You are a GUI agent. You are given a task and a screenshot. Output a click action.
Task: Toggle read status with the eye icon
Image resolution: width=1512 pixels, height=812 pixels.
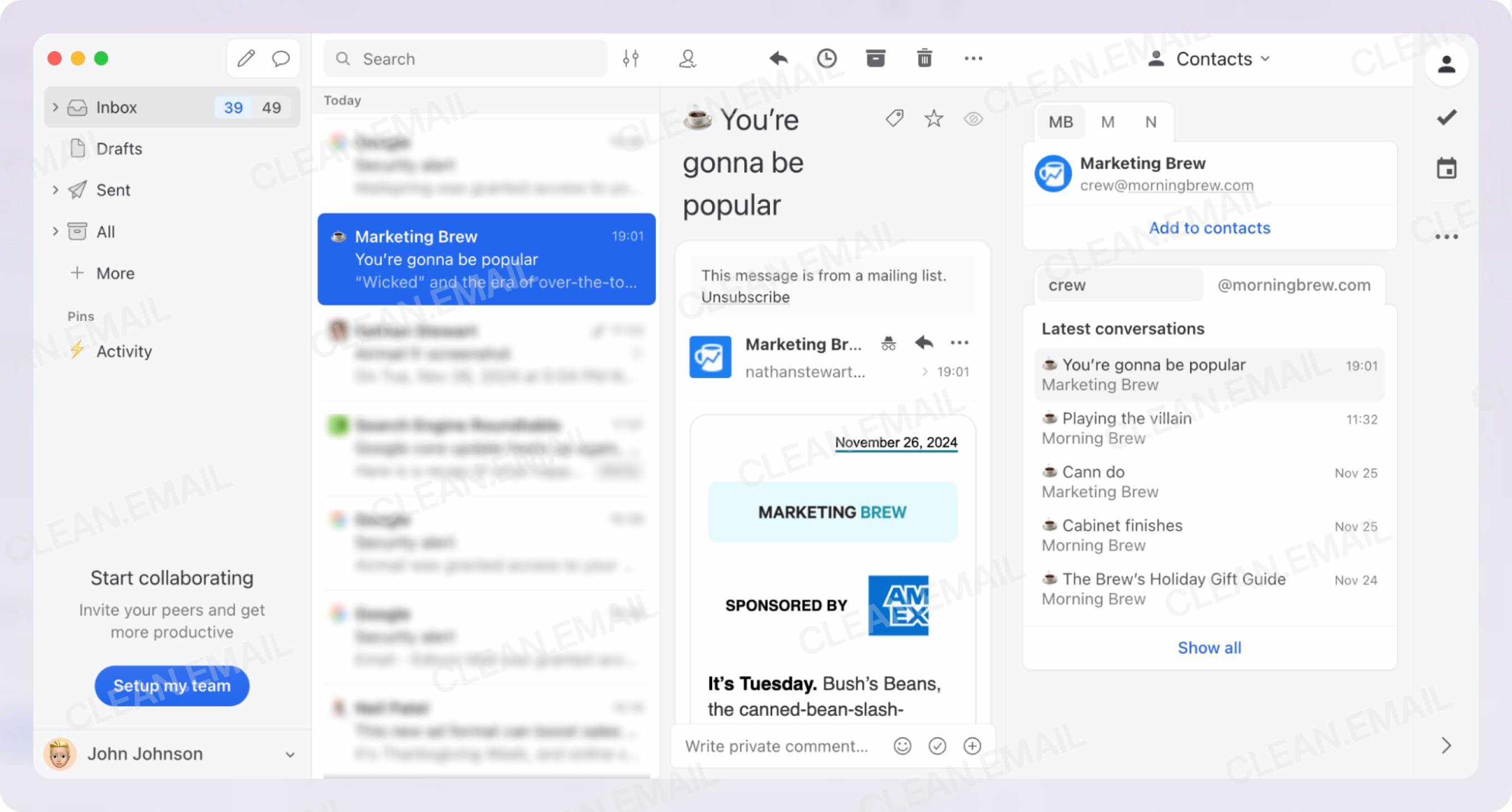point(973,119)
